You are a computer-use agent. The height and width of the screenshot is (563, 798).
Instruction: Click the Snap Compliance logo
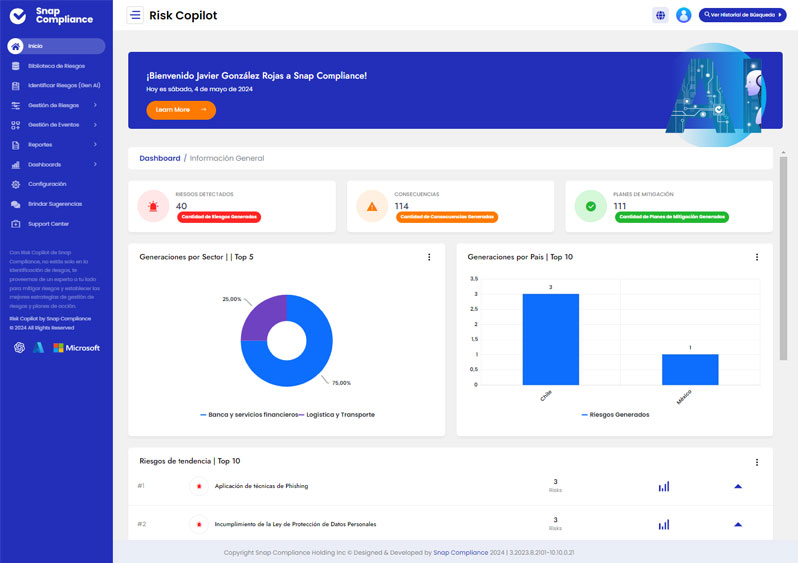tap(51, 16)
